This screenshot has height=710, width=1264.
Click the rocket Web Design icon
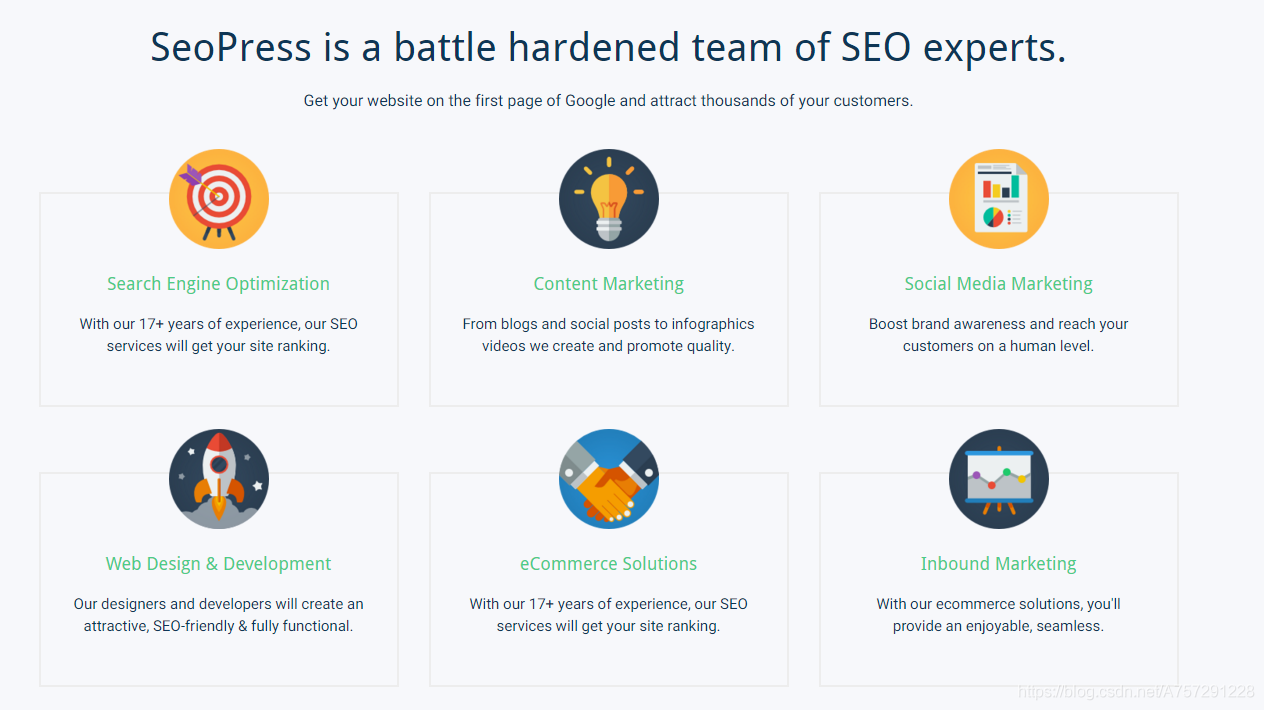219,479
